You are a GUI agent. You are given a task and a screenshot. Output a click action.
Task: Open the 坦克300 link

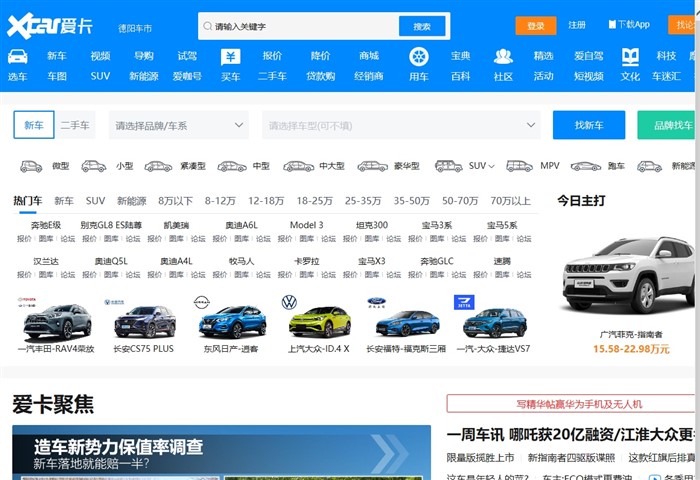[372, 225]
